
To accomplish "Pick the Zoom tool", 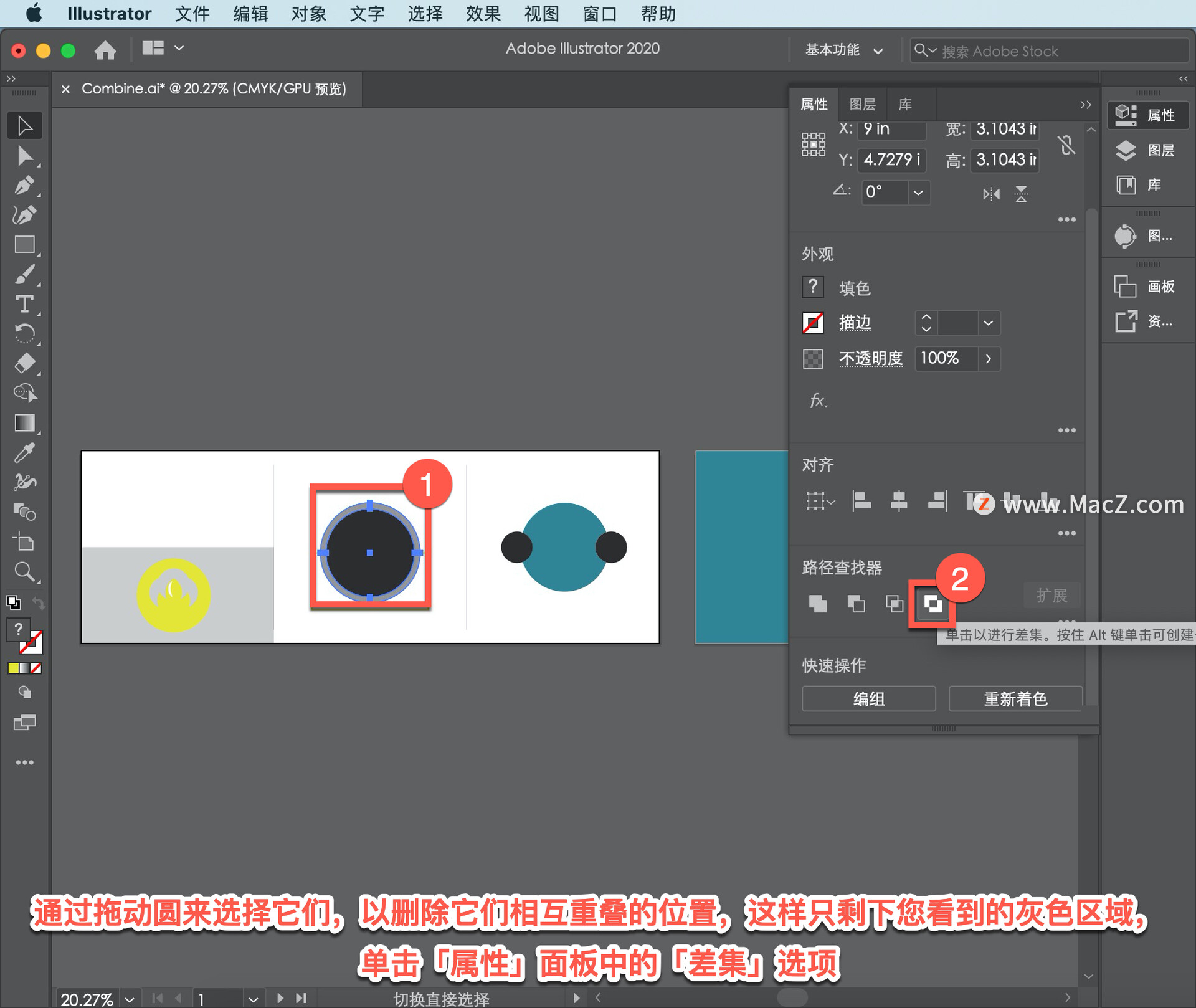I will 24,571.
